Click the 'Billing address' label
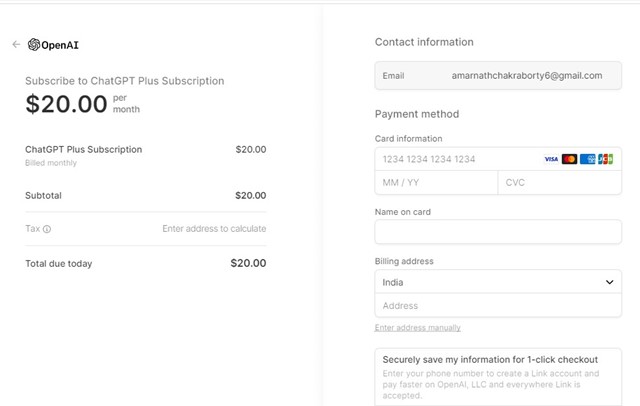 [x=404, y=261]
